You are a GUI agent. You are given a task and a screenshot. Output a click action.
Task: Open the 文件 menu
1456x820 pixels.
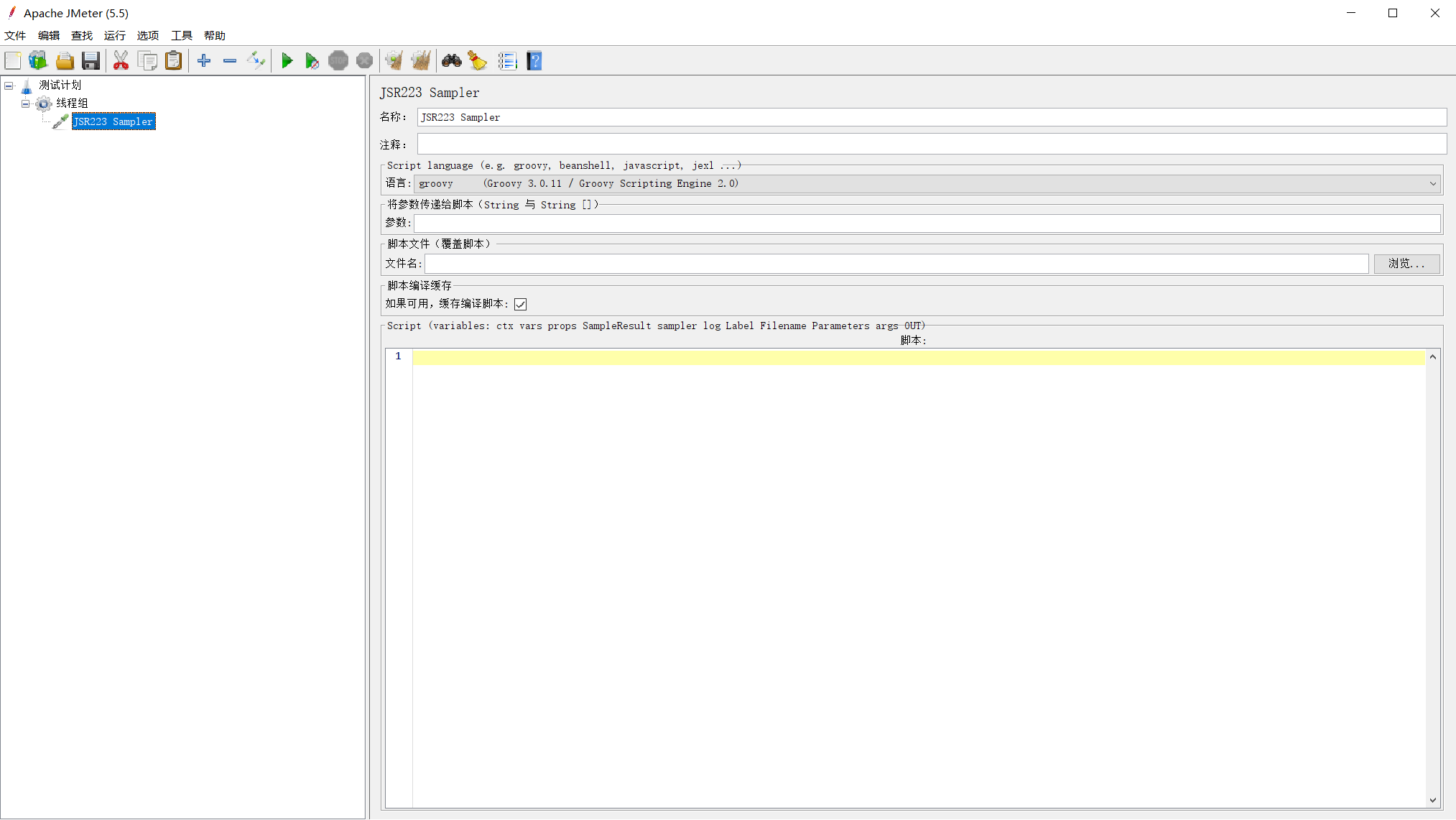tap(15, 36)
